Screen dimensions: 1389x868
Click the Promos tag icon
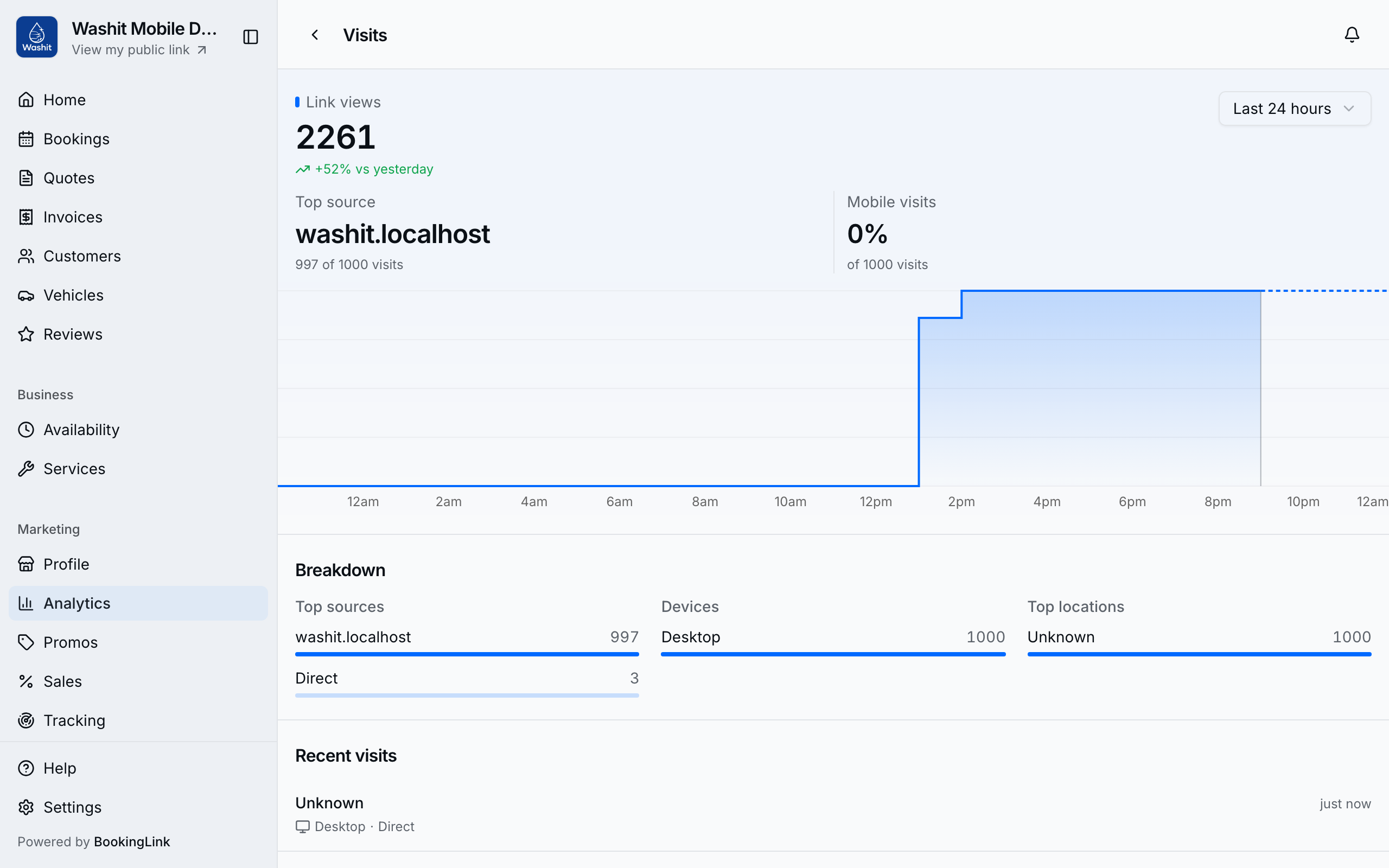pyautogui.click(x=26, y=642)
